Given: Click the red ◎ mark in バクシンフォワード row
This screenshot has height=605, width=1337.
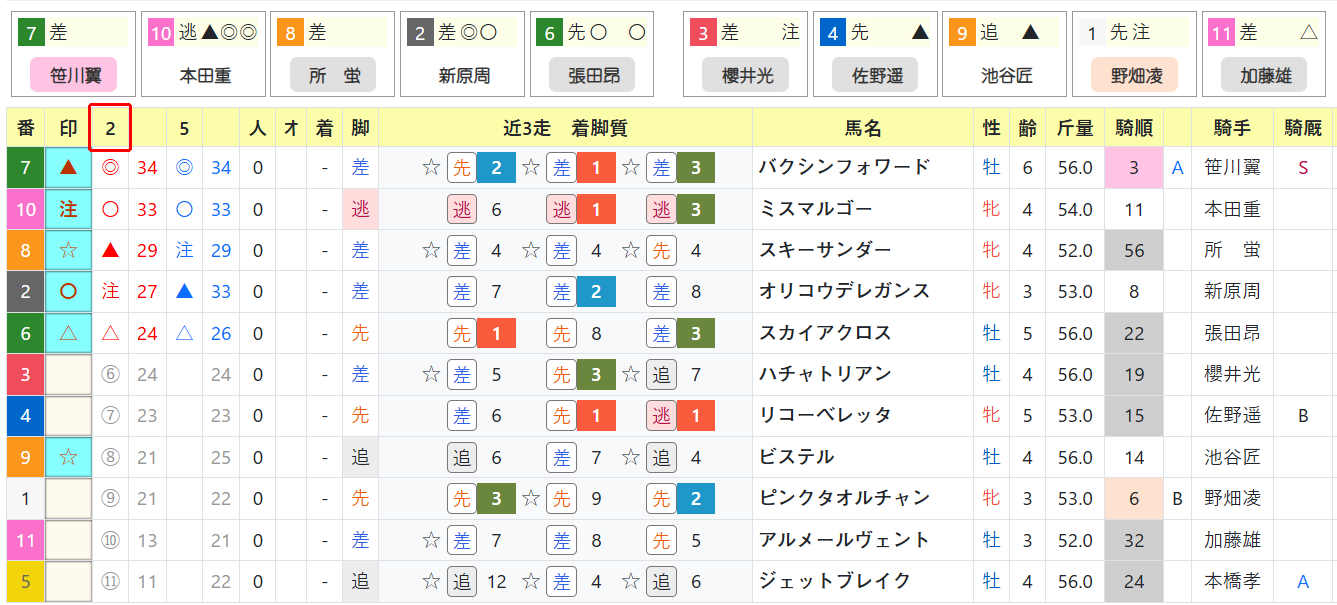Looking at the screenshot, I should point(110,167).
